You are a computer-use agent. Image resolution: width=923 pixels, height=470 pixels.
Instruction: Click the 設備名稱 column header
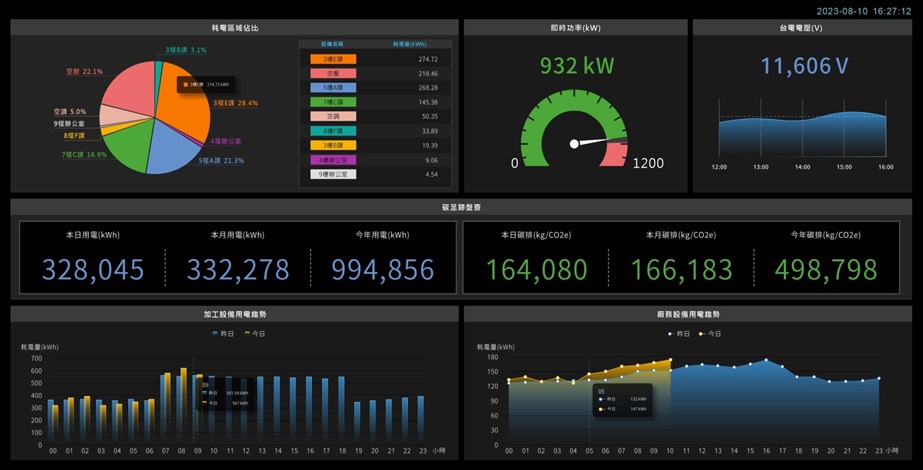pos(333,44)
